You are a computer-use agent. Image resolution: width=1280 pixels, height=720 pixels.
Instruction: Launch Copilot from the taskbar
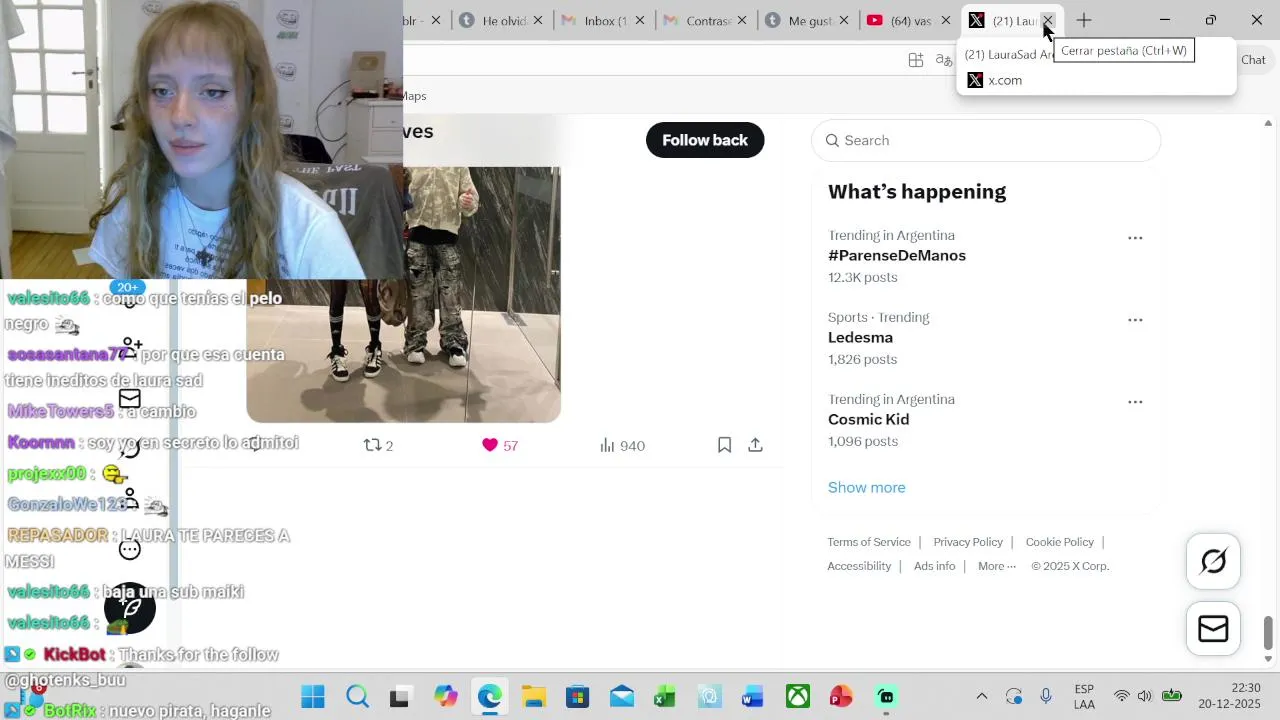pos(445,697)
